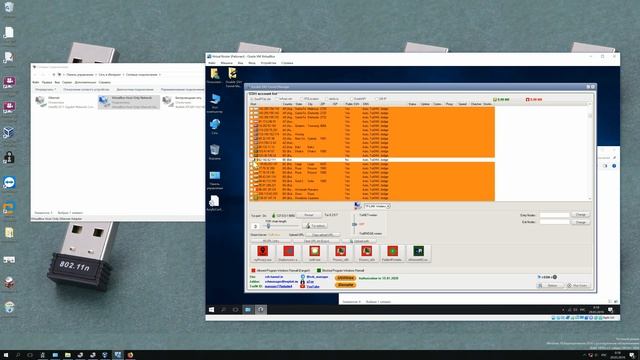Click the red YouTube icon in contact section
The image size is (640, 360).
302,287
